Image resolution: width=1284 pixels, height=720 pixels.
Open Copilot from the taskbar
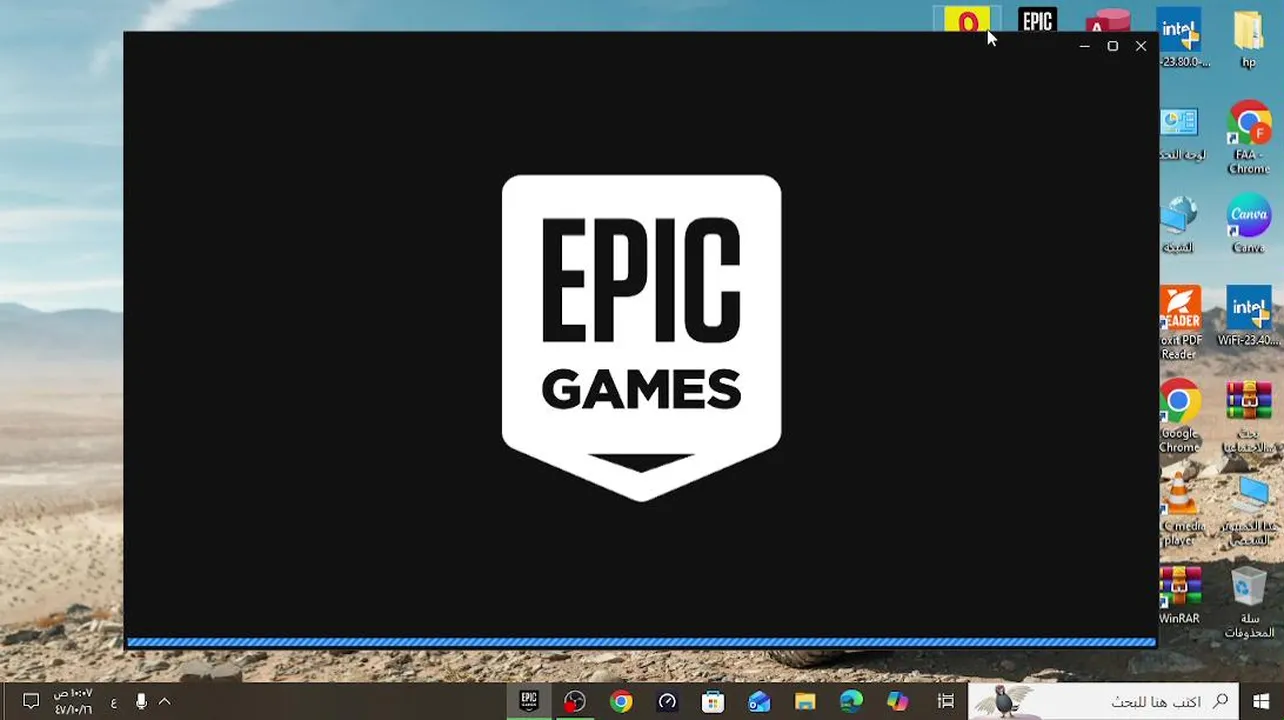(897, 701)
